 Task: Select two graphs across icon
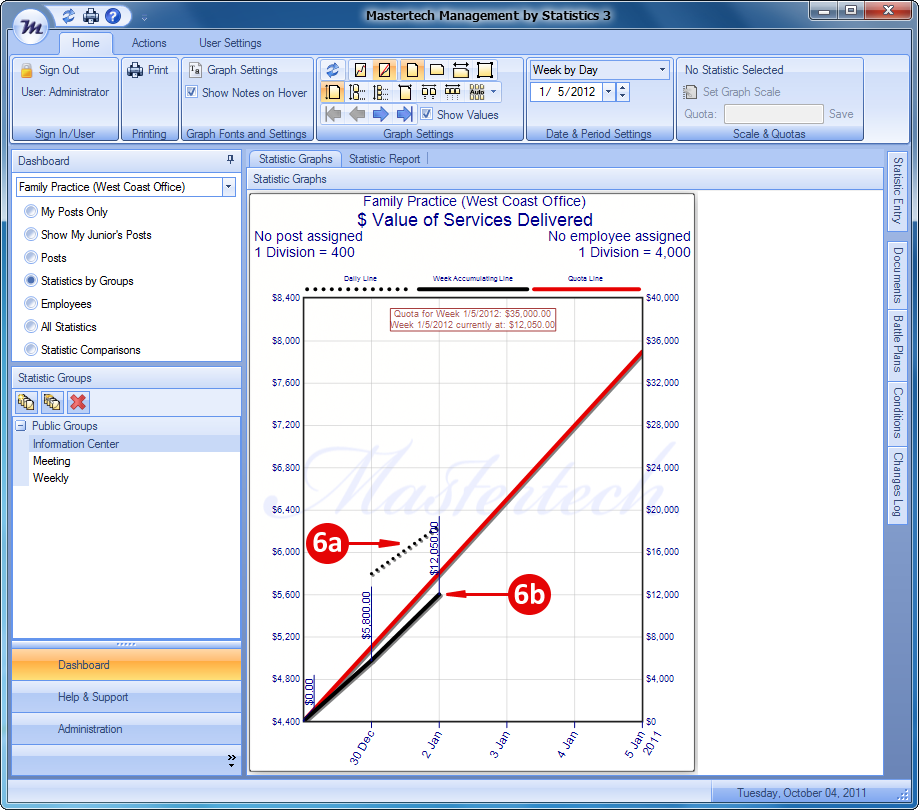point(429,92)
